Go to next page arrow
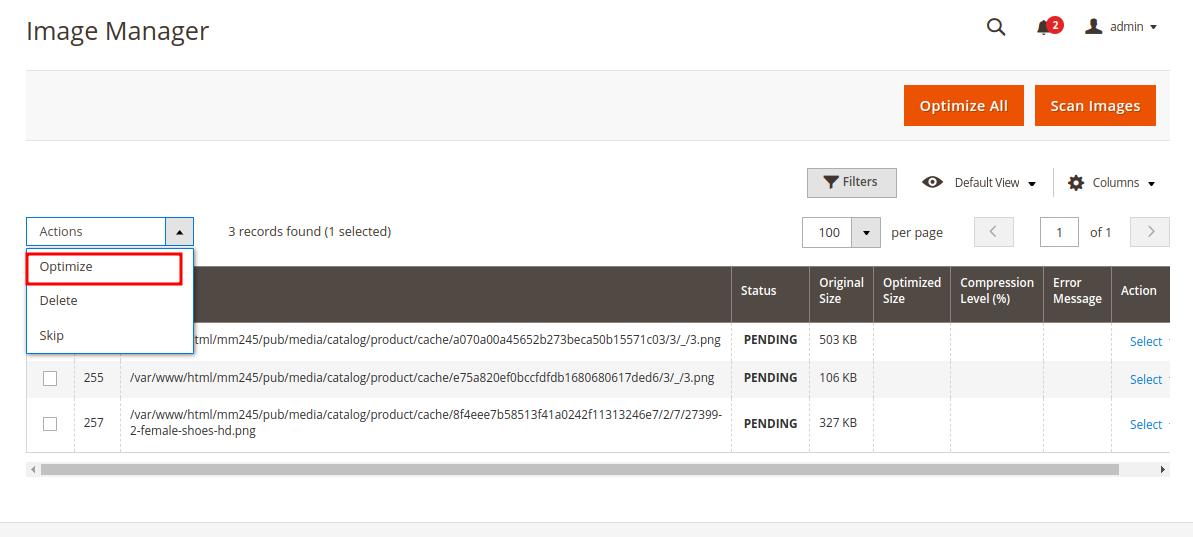 coord(1150,232)
